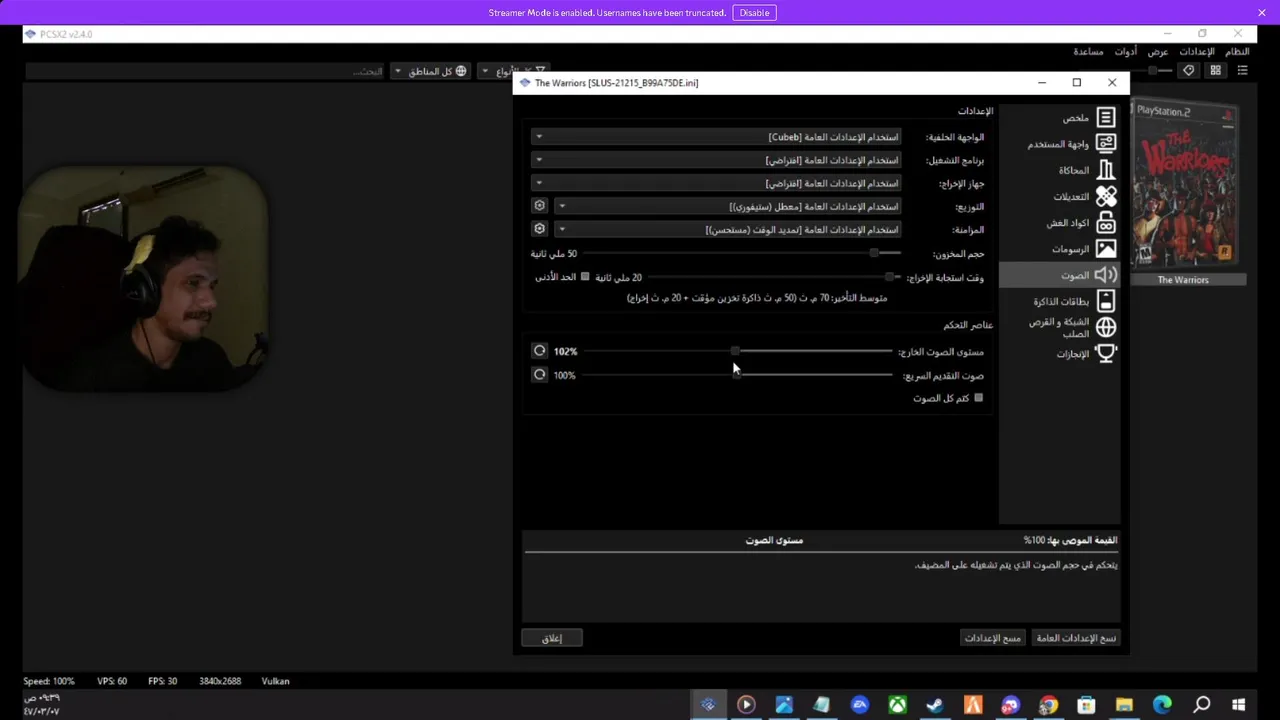Click Copy Global Settings (نسخ الإعدادات العامة)
The image size is (1280, 720).
click(1076, 638)
